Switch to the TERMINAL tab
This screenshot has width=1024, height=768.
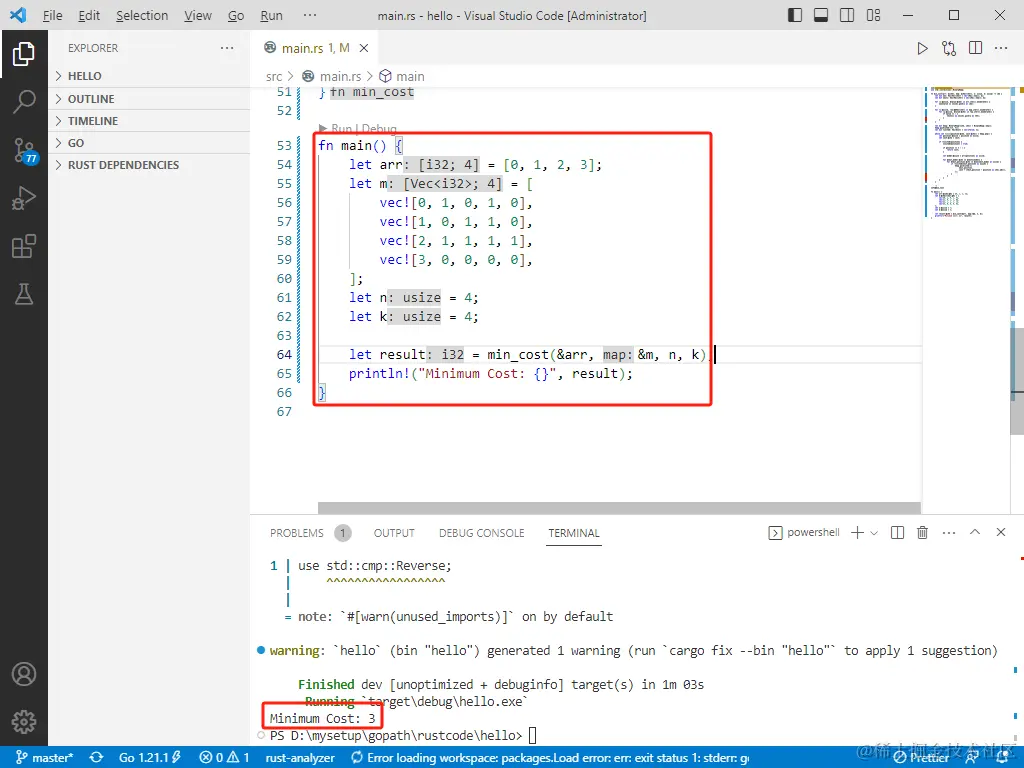tap(573, 533)
